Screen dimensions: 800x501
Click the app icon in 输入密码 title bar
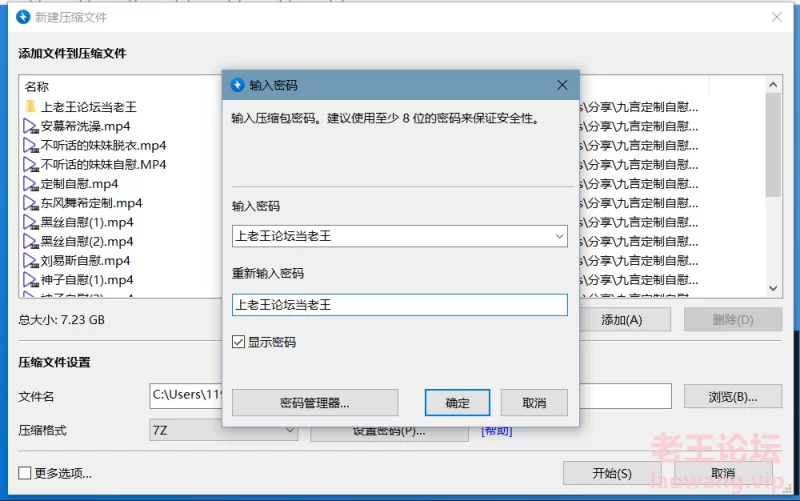[237, 85]
